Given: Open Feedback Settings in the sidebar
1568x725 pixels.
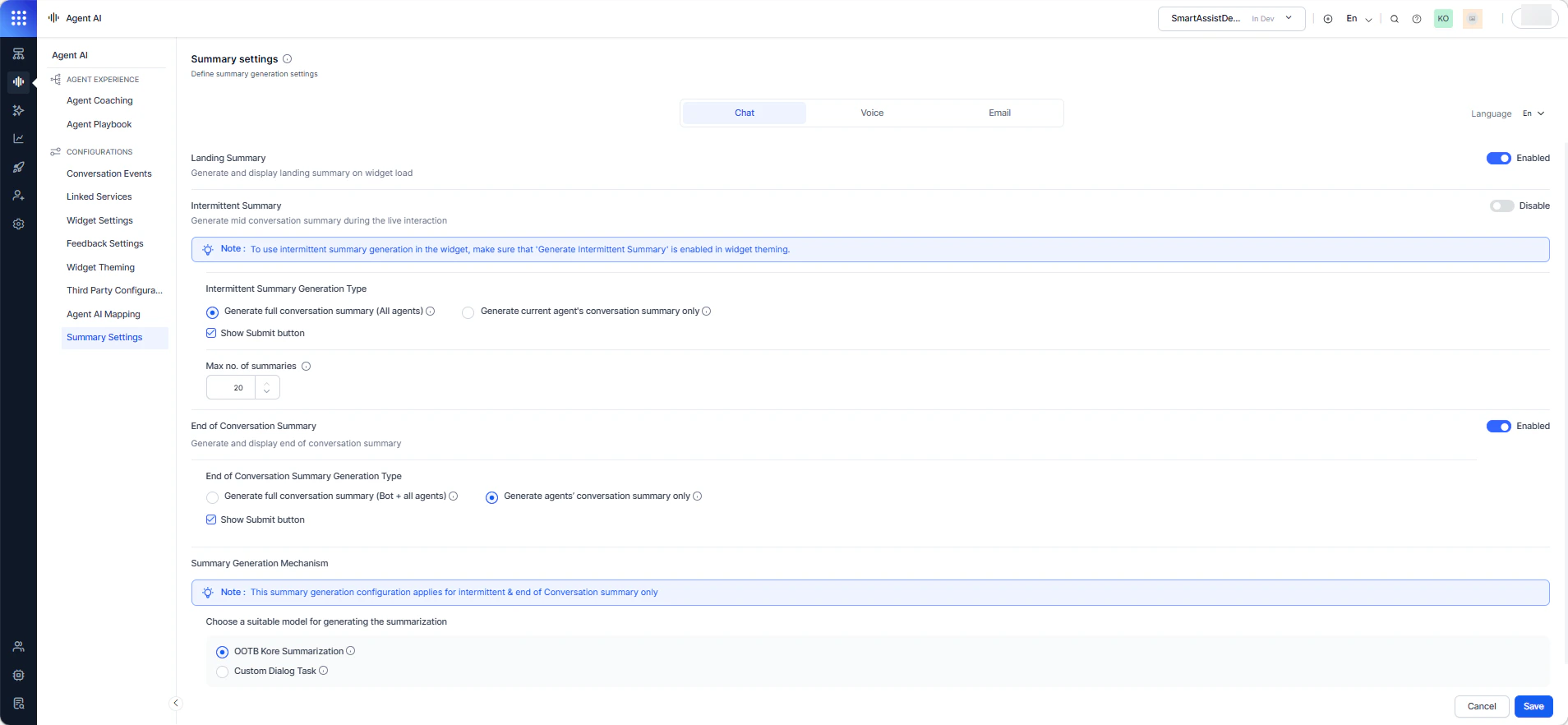Looking at the screenshot, I should point(105,244).
